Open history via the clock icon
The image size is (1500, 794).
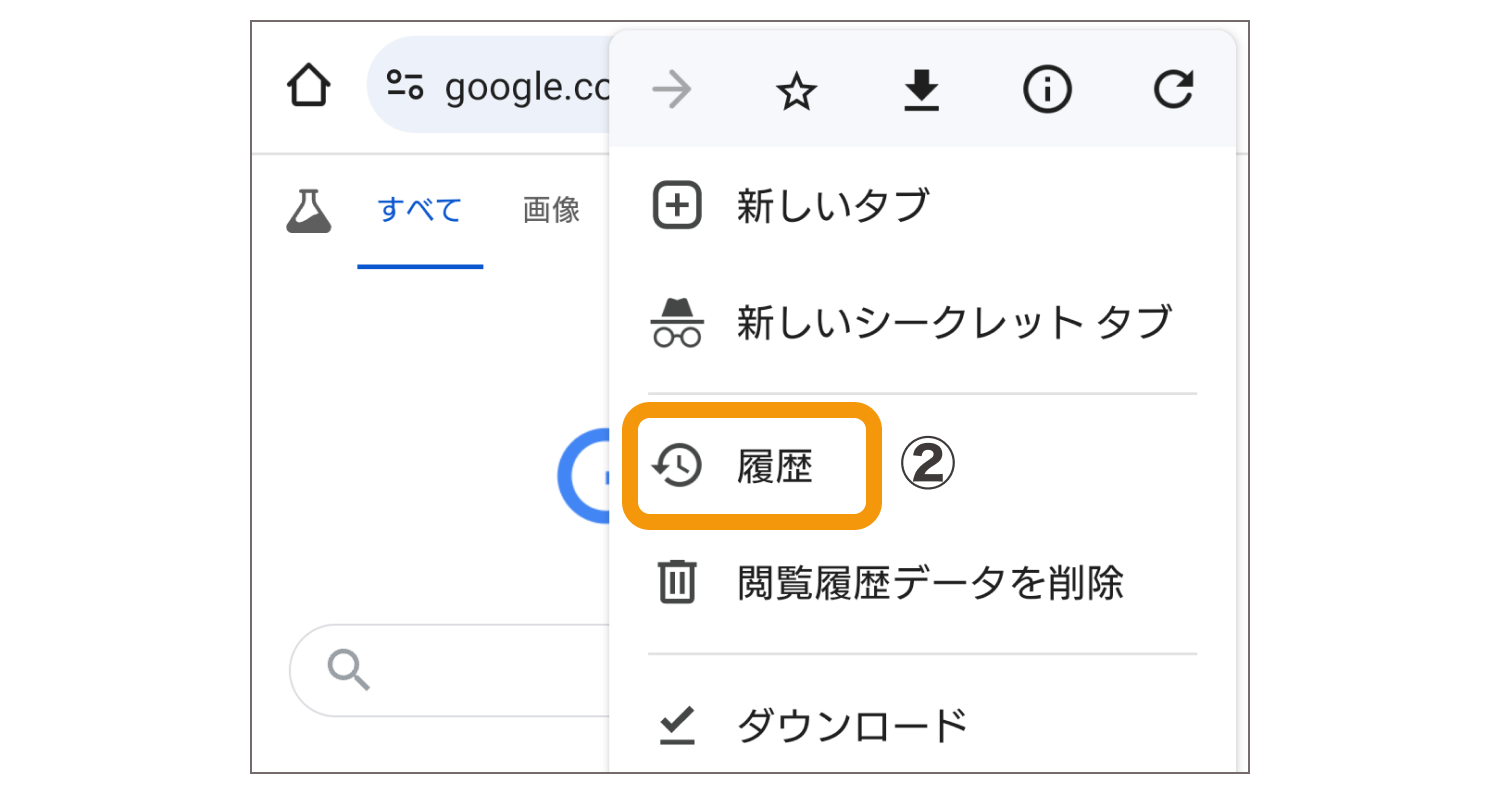(x=676, y=465)
